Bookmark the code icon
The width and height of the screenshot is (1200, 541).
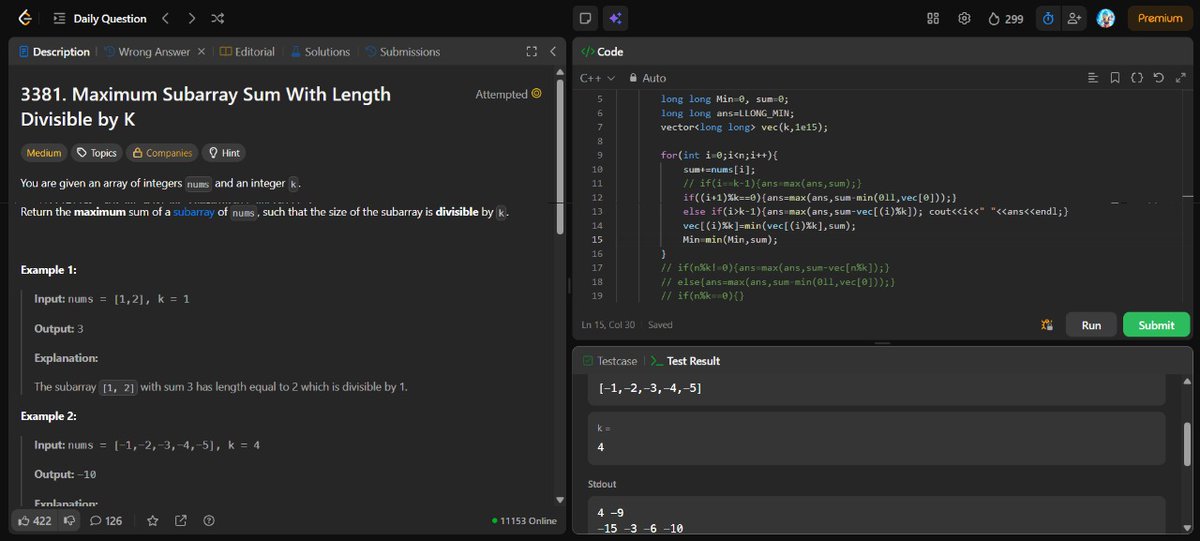(x=1115, y=78)
